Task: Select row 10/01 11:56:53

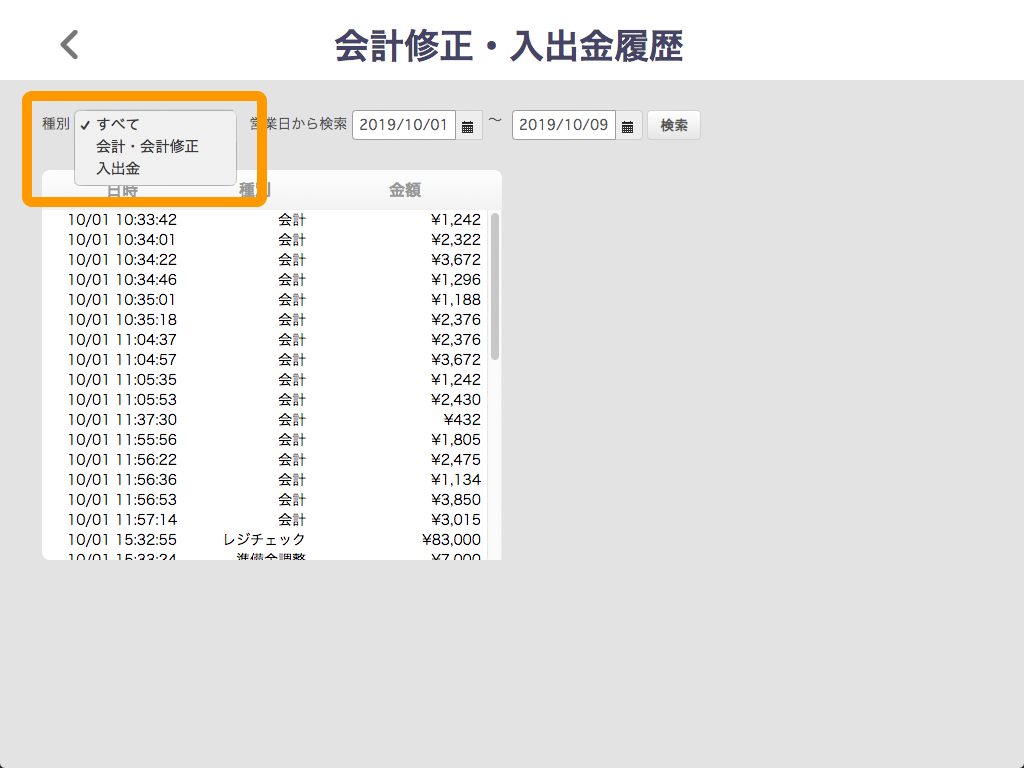Action: (x=264, y=500)
